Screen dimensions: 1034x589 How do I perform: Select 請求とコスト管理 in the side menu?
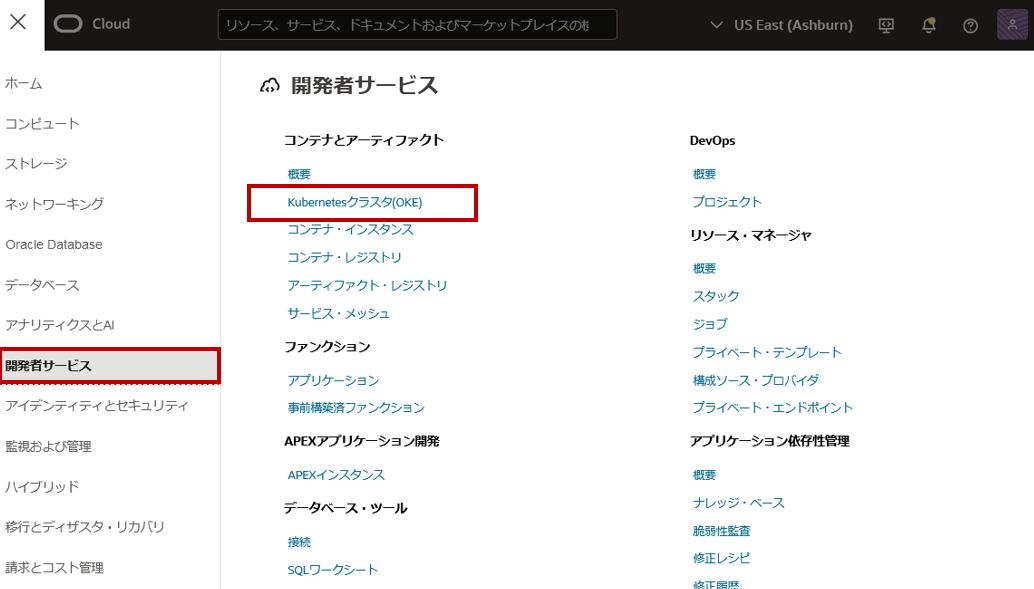click(x=54, y=567)
